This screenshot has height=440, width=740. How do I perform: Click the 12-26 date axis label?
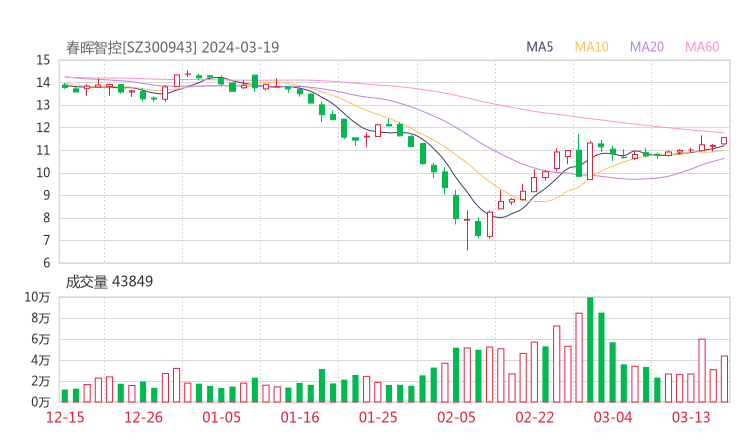143,417
